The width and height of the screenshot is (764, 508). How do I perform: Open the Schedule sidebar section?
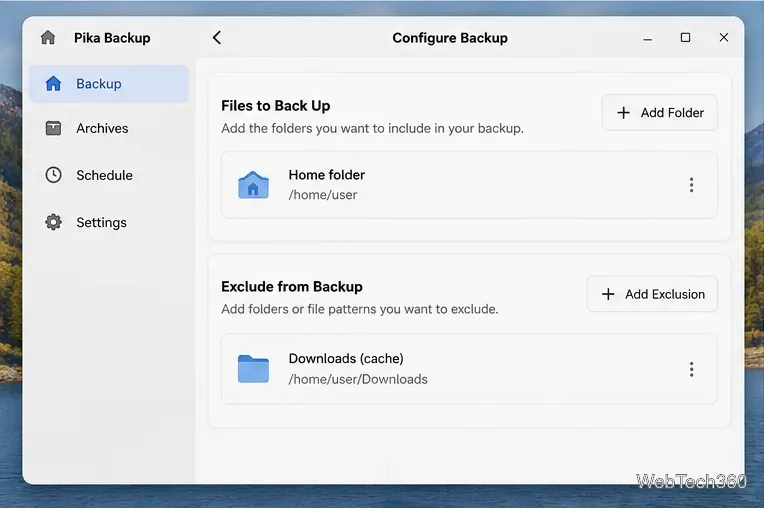(x=109, y=175)
